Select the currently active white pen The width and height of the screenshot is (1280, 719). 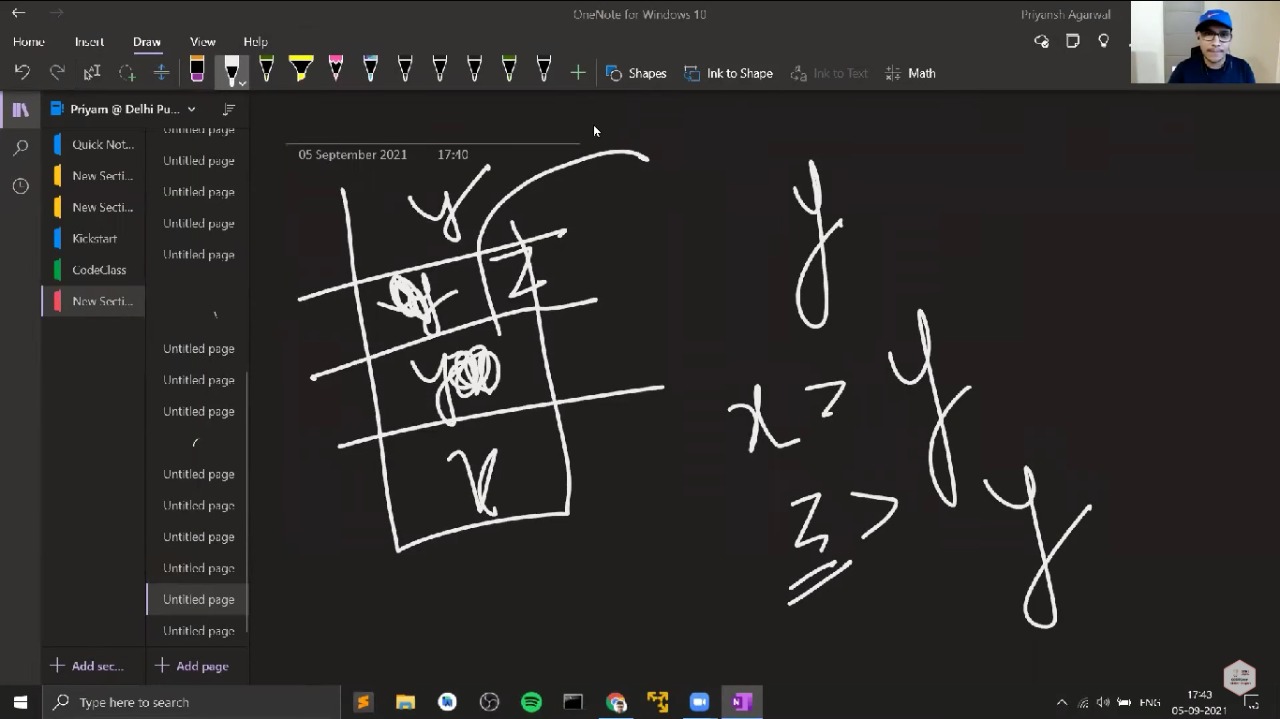(x=231, y=70)
